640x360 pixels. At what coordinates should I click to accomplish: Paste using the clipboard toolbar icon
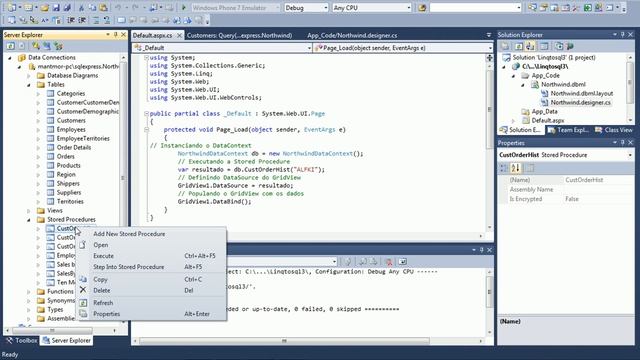[x=104, y=8]
